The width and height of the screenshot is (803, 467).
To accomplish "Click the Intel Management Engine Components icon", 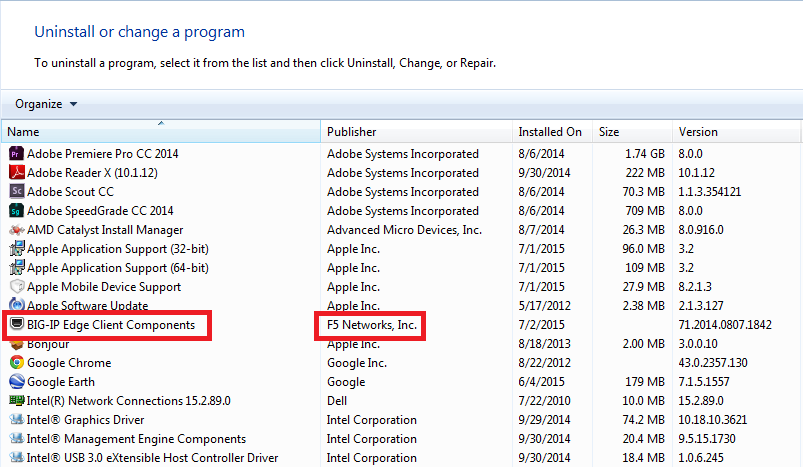I will point(16,438).
